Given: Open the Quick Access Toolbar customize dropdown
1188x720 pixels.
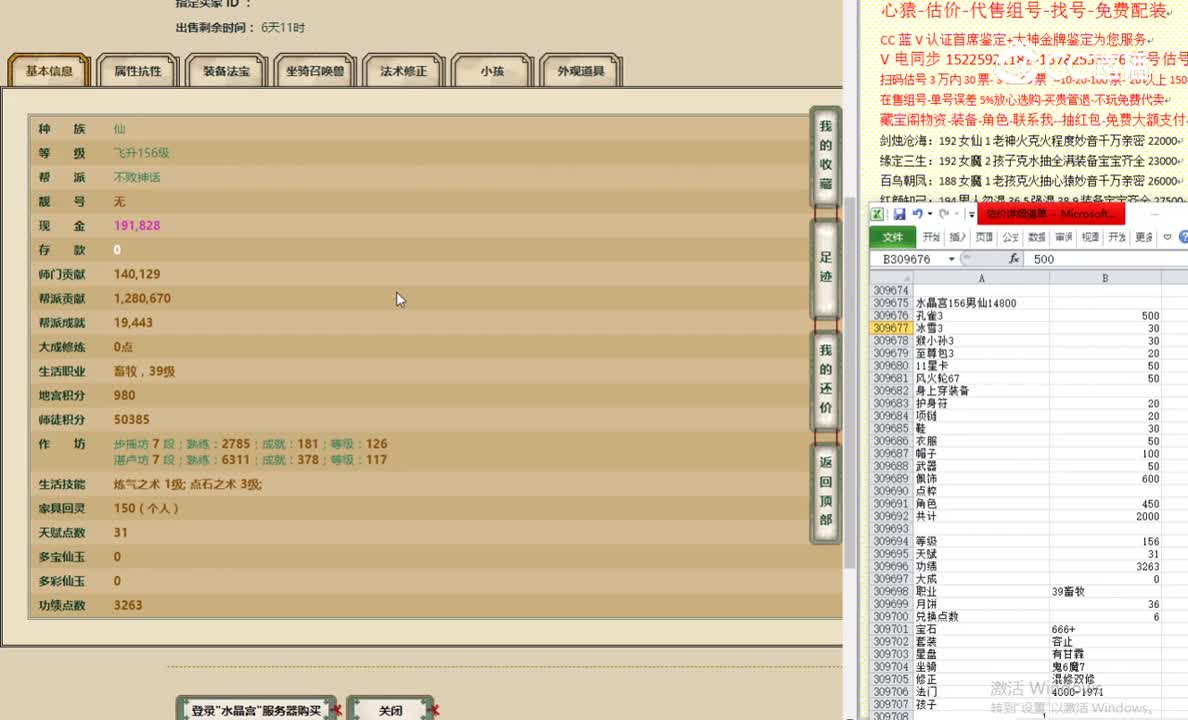Looking at the screenshot, I should (x=972, y=215).
